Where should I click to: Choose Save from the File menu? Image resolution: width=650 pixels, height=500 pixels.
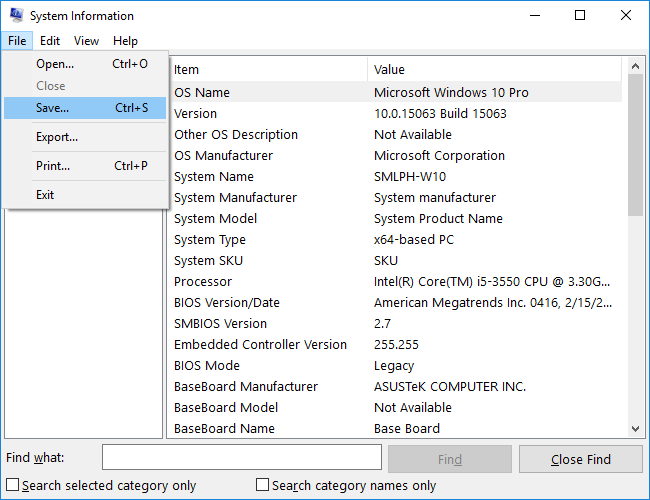(x=85, y=108)
